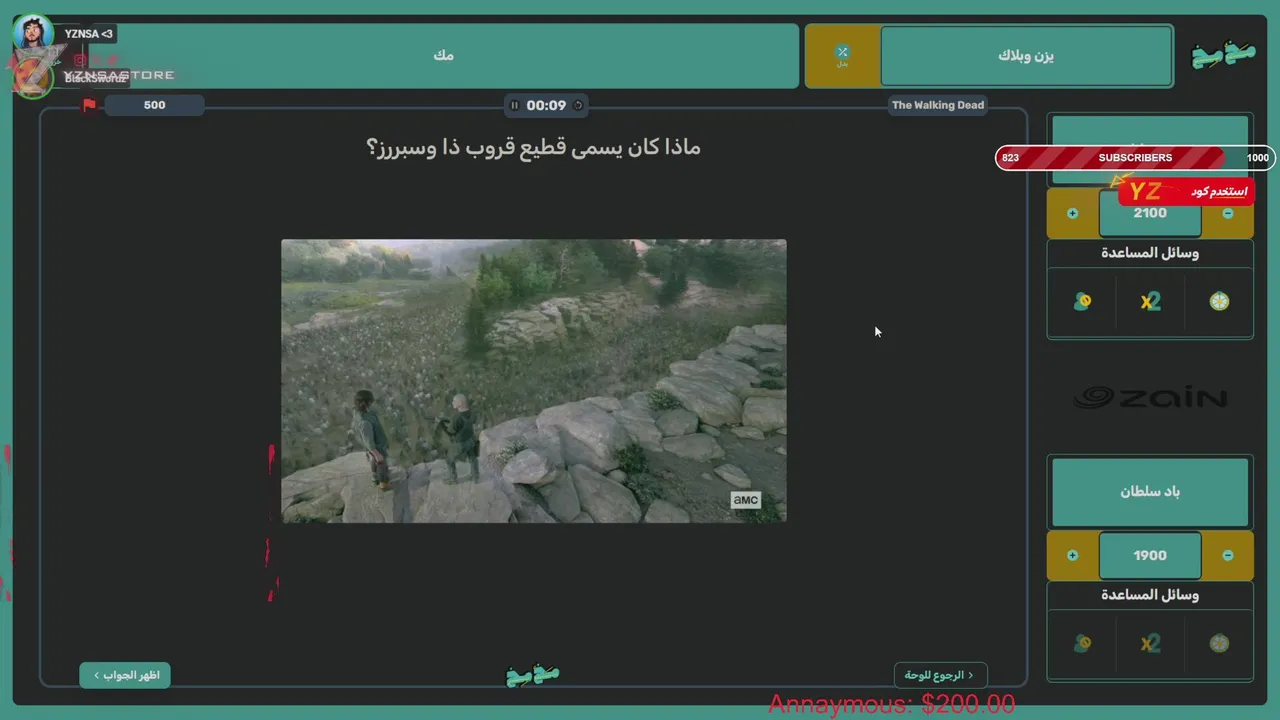Click the YZNSA streamer avatar
This screenshot has height=720, width=1280.
click(33, 33)
